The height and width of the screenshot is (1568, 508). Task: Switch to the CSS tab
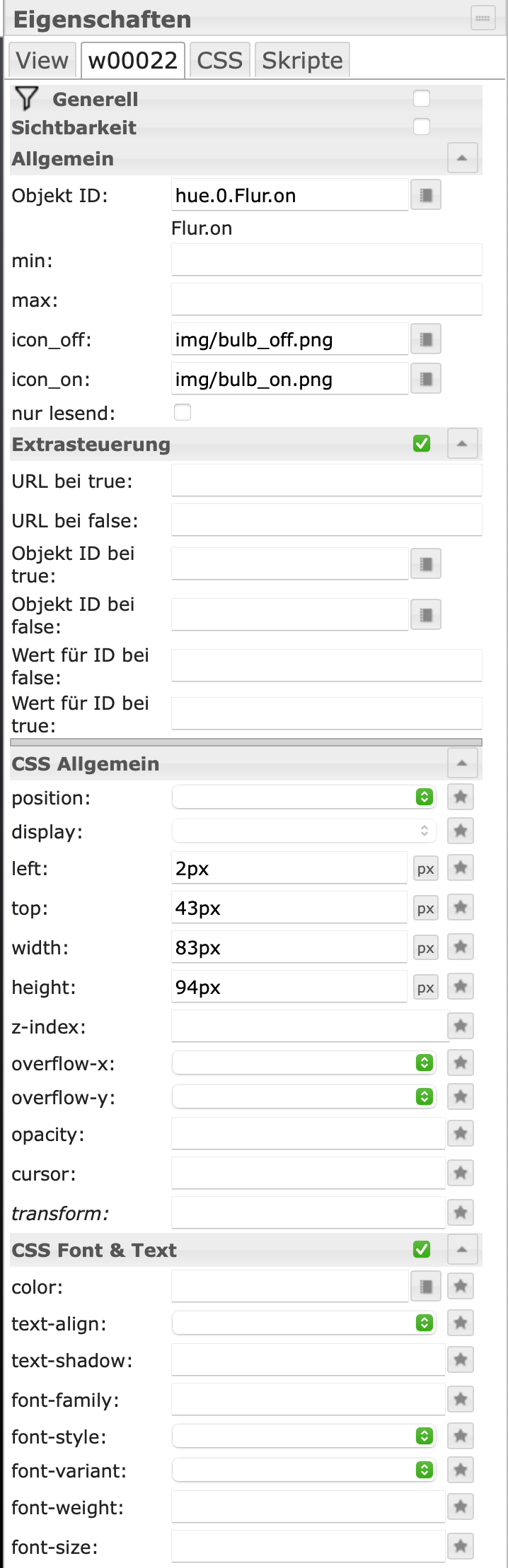click(219, 61)
